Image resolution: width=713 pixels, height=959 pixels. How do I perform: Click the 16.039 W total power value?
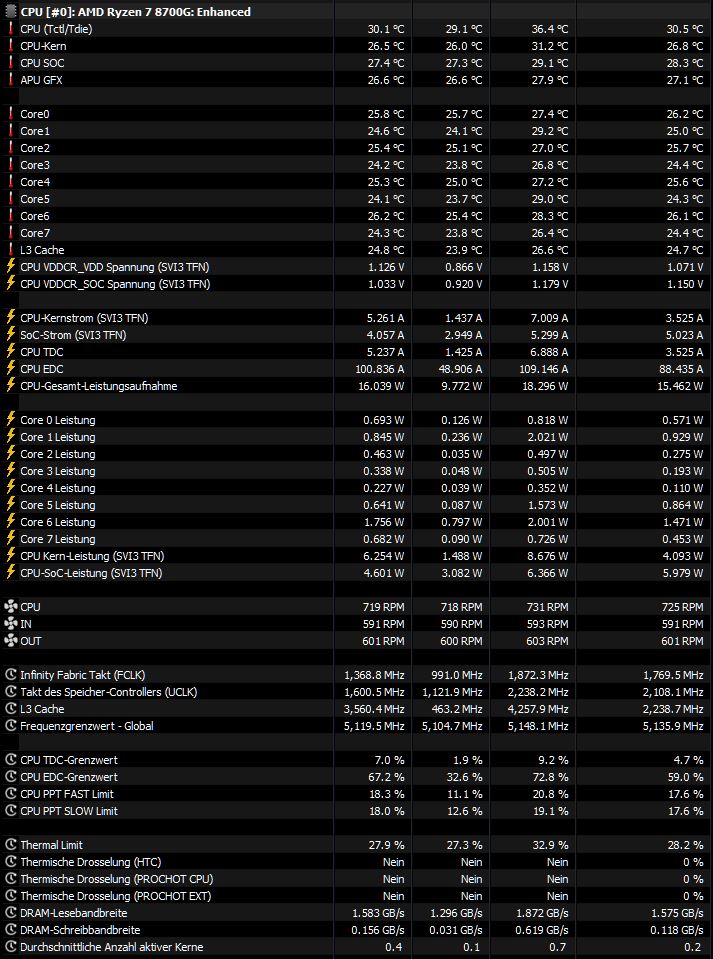tap(382, 386)
